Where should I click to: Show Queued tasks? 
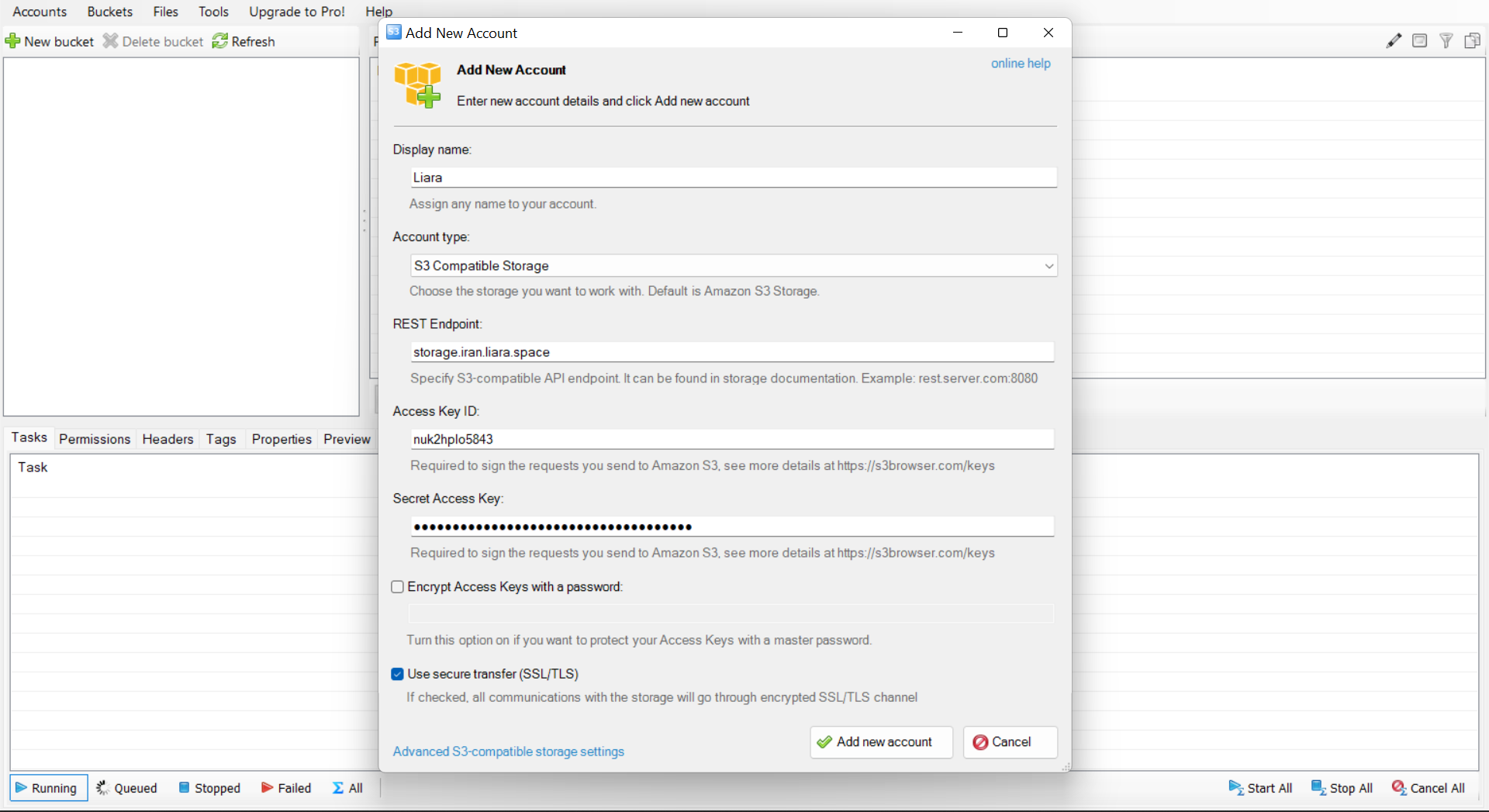coord(126,788)
